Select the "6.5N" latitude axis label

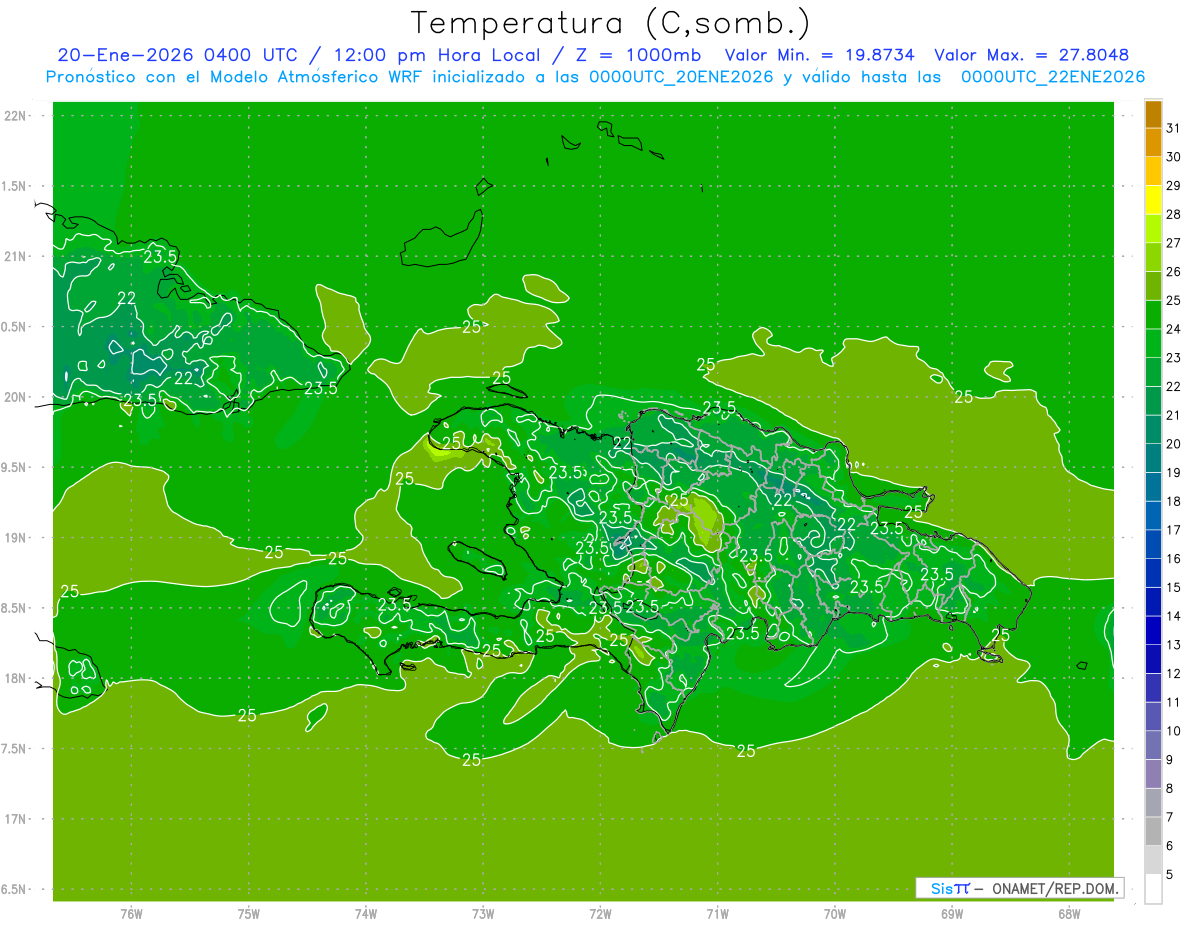point(16,889)
